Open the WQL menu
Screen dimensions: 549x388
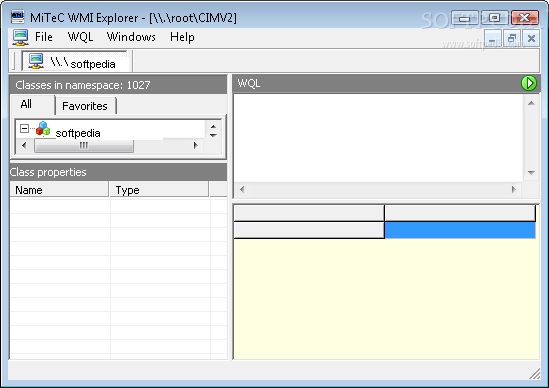tap(80, 37)
